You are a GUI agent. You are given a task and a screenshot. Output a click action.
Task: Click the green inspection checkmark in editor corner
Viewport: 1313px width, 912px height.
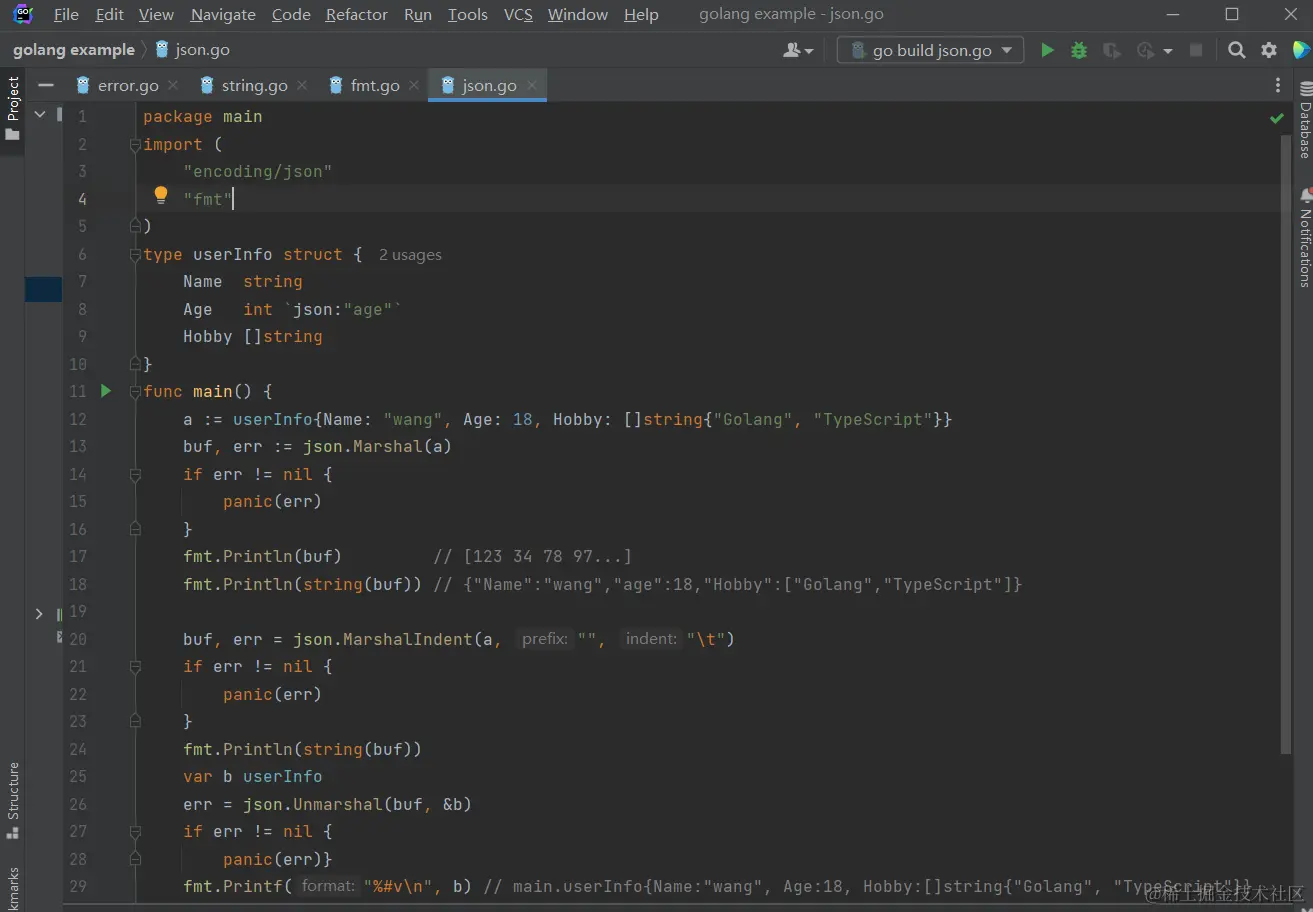click(1277, 118)
